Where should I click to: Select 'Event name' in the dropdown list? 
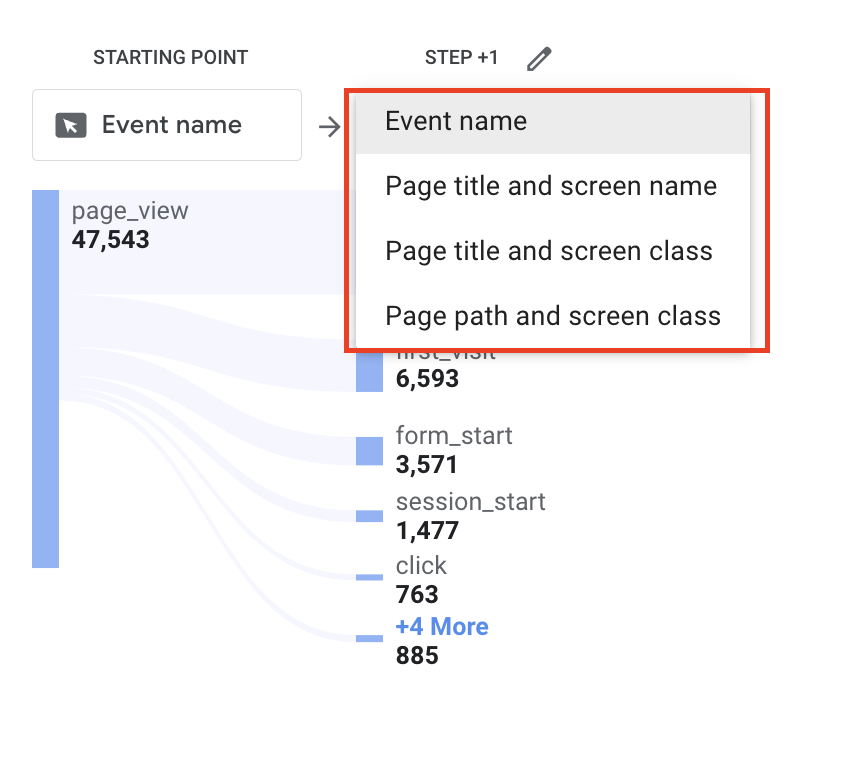[x=456, y=122]
